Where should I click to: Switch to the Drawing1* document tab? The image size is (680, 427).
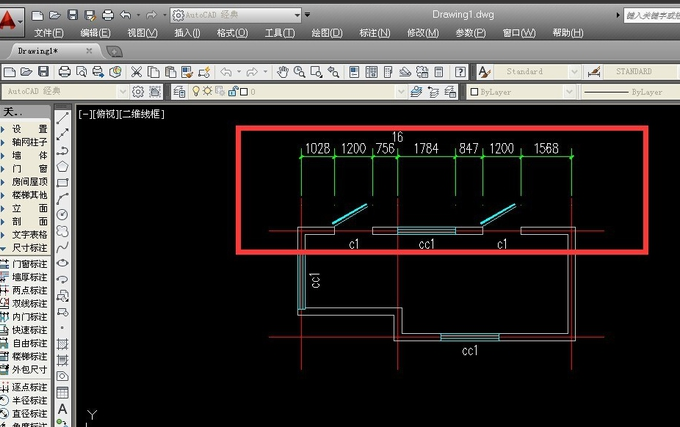point(38,51)
